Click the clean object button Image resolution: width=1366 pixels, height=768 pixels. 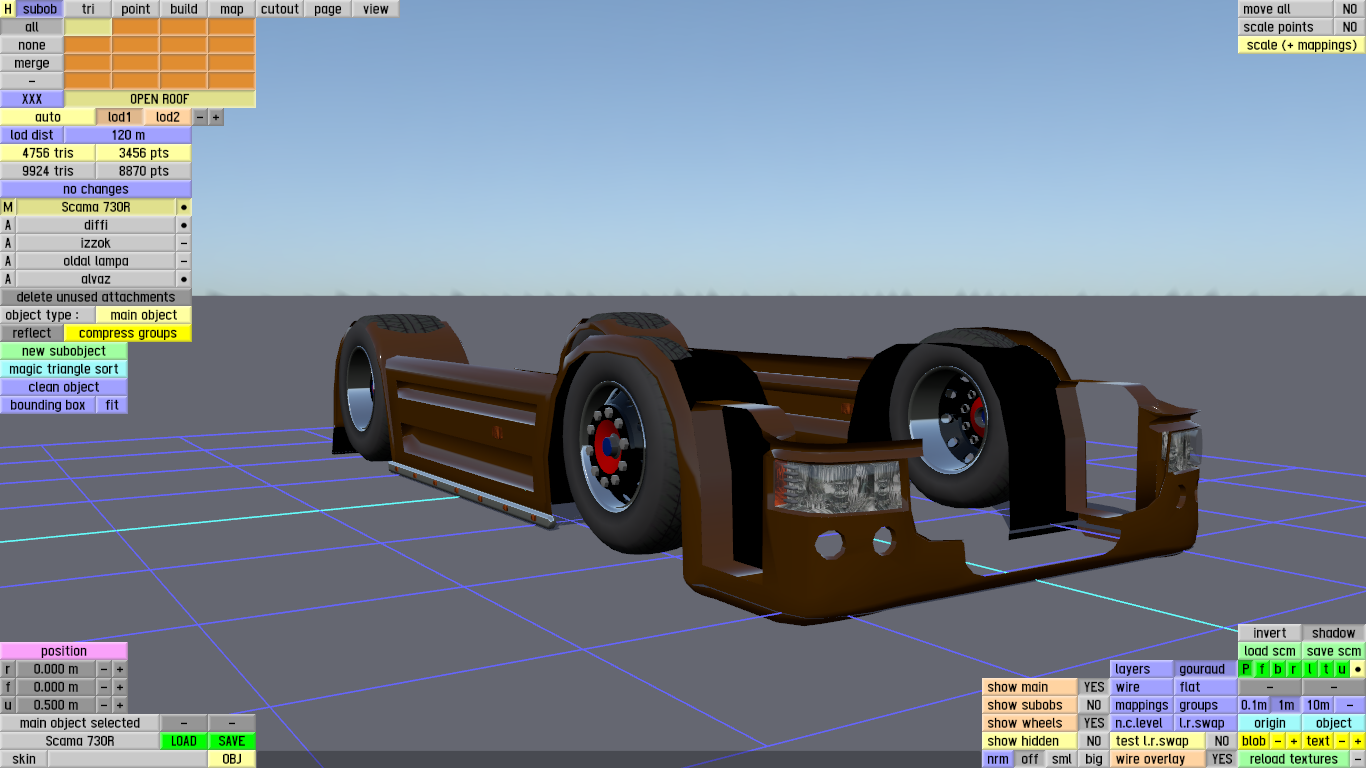click(64, 387)
